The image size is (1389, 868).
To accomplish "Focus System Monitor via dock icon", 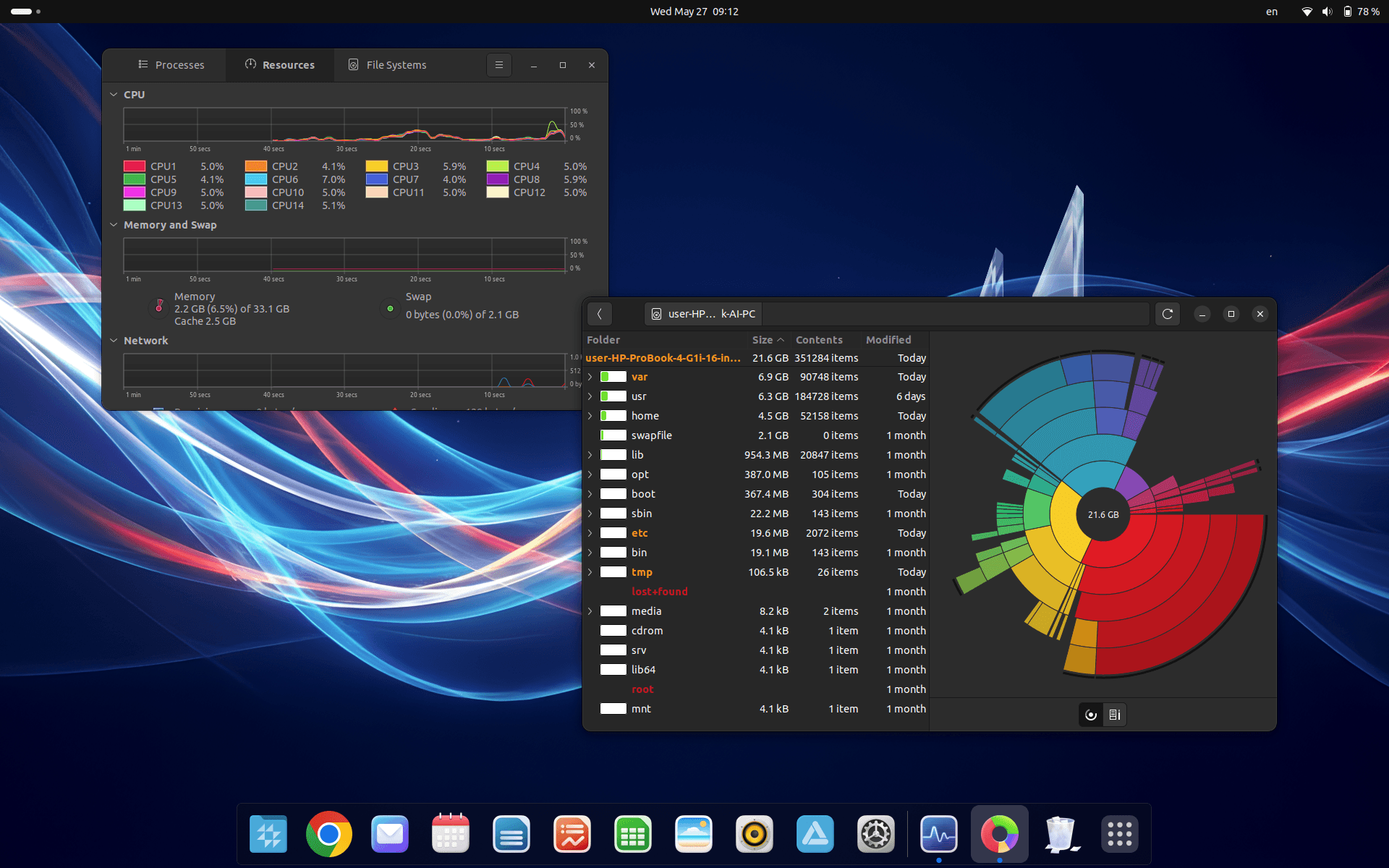I will (939, 834).
